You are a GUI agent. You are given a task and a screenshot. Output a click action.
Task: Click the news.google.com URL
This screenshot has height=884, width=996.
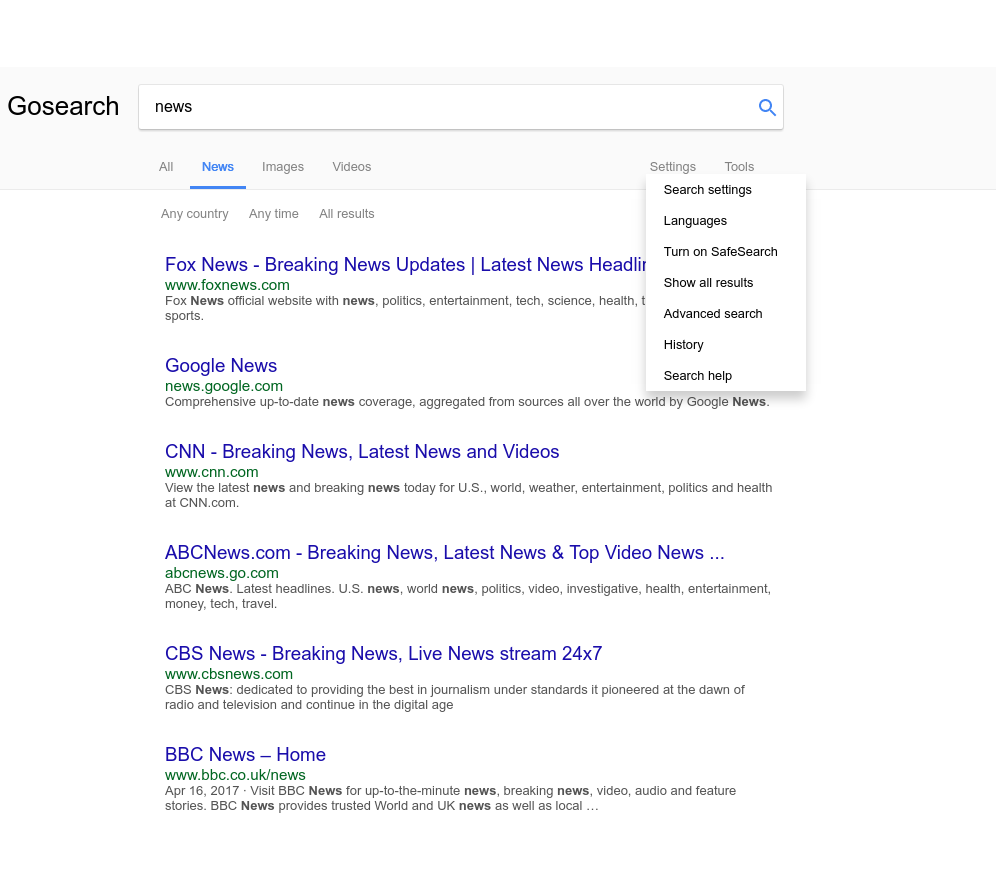pyautogui.click(x=224, y=386)
